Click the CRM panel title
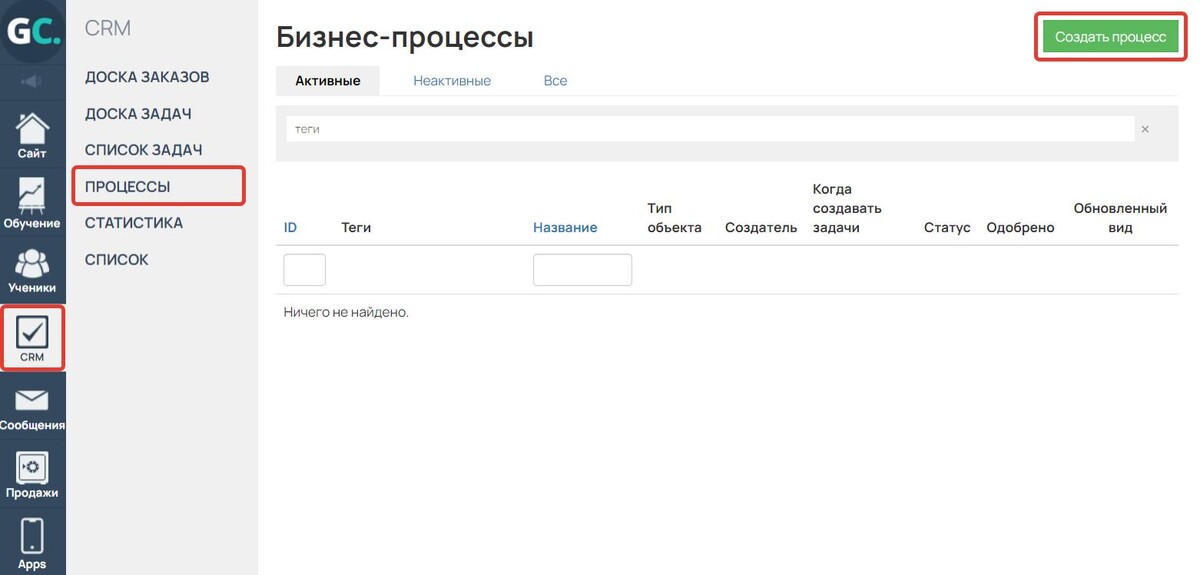This screenshot has height=575, width=1200. point(108,29)
